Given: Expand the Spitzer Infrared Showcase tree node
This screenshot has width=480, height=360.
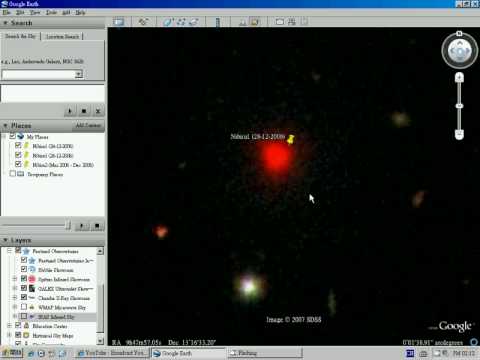Looking at the screenshot, I should click(x=15, y=279).
